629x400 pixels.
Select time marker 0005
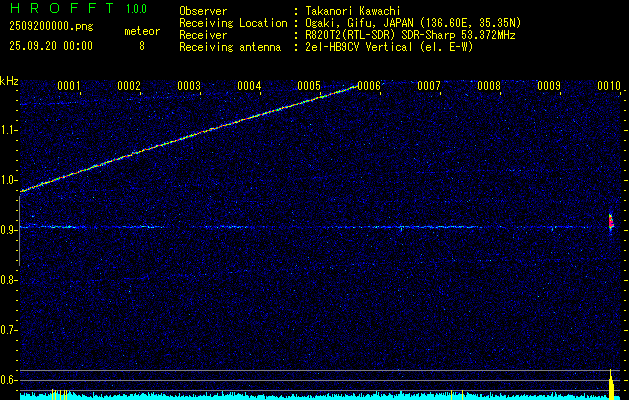click(308, 86)
